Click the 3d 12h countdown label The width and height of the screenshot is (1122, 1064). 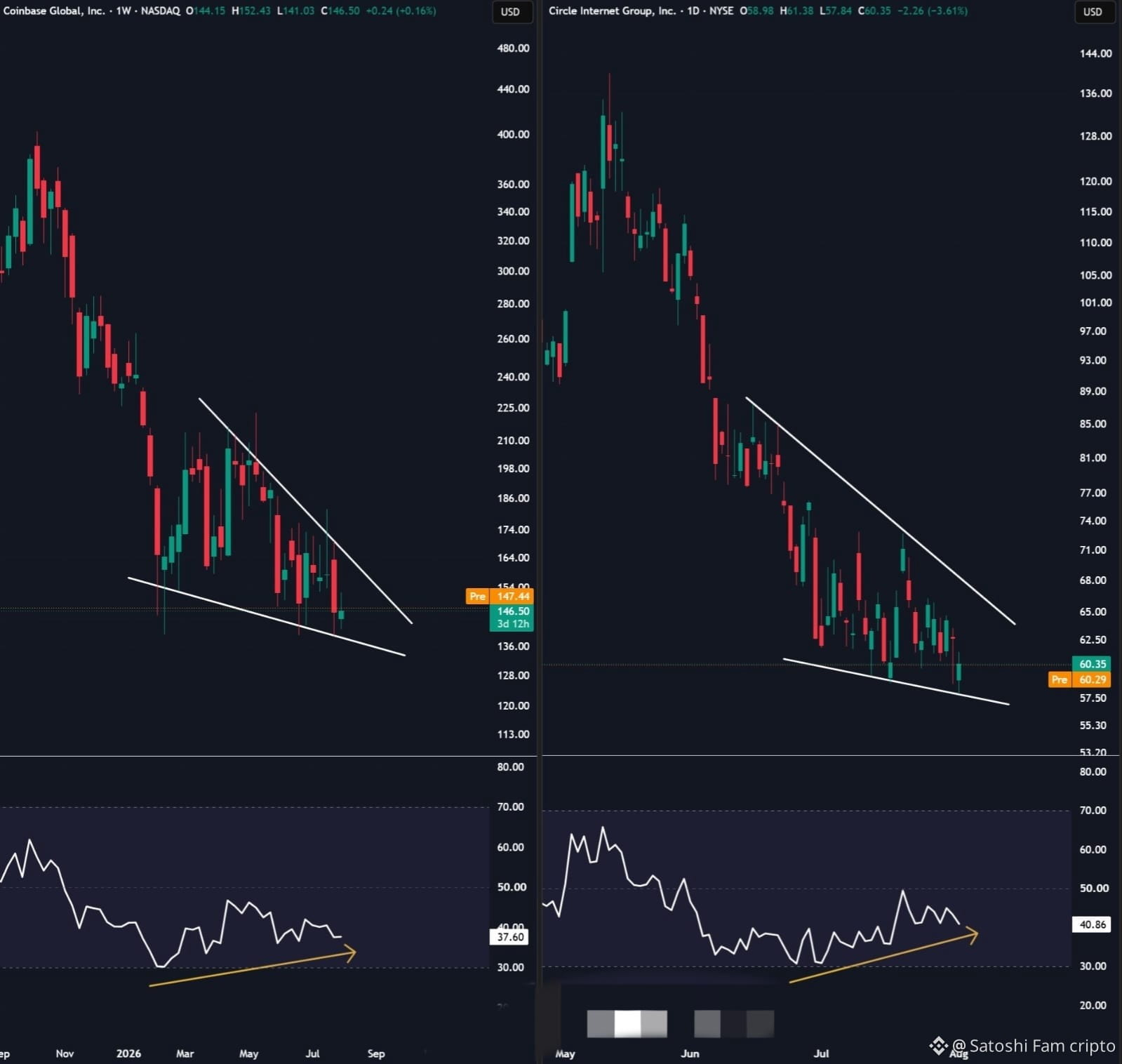[513, 624]
